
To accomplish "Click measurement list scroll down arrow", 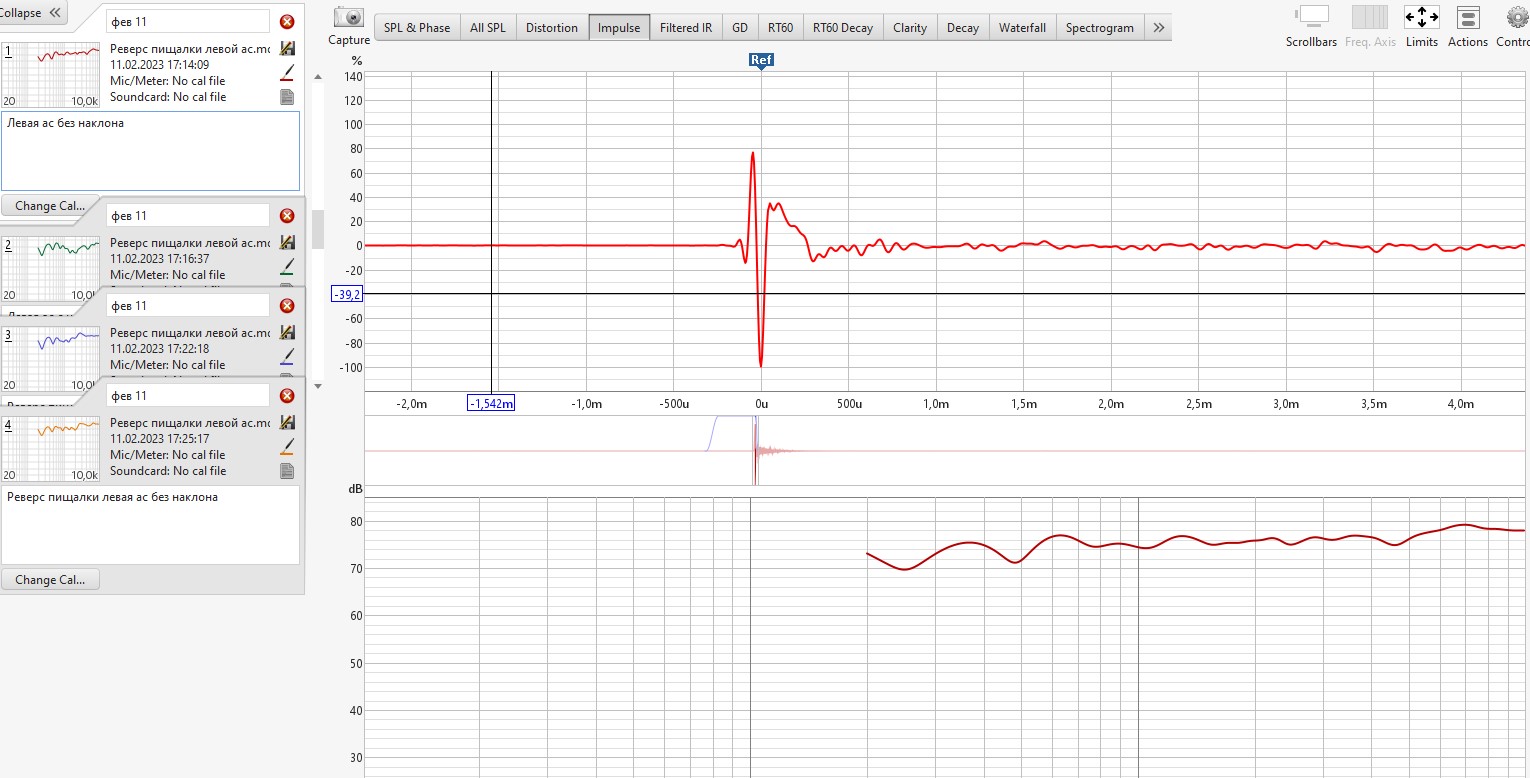I will pyautogui.click(x=318, y=385).
